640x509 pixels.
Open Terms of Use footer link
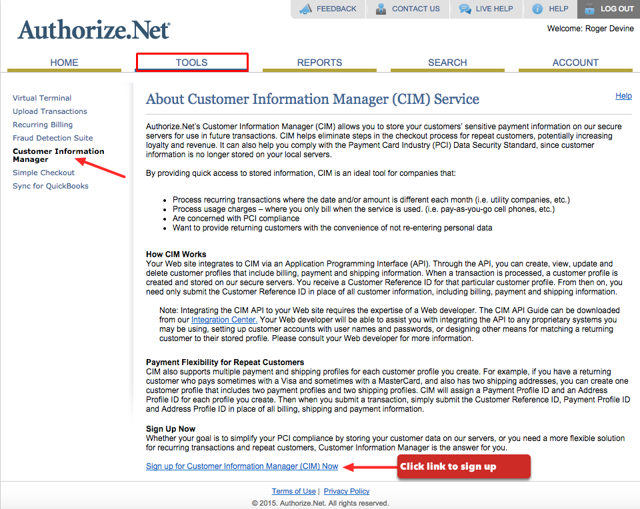294,491
